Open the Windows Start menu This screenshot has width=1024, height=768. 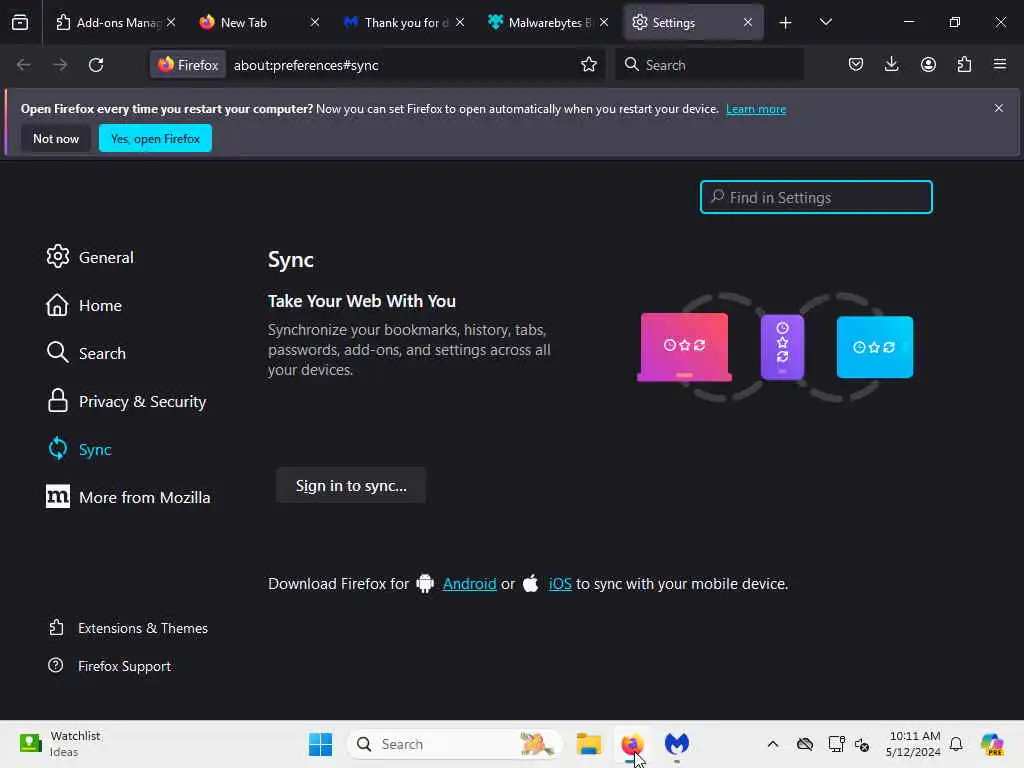[321, 744]
